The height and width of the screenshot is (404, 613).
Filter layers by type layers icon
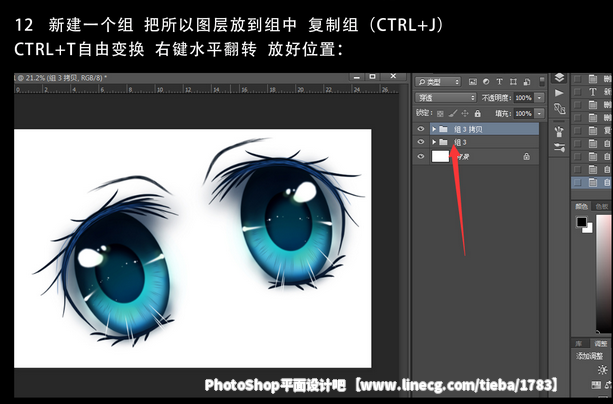pyautogui.click(x=499, y=82)
